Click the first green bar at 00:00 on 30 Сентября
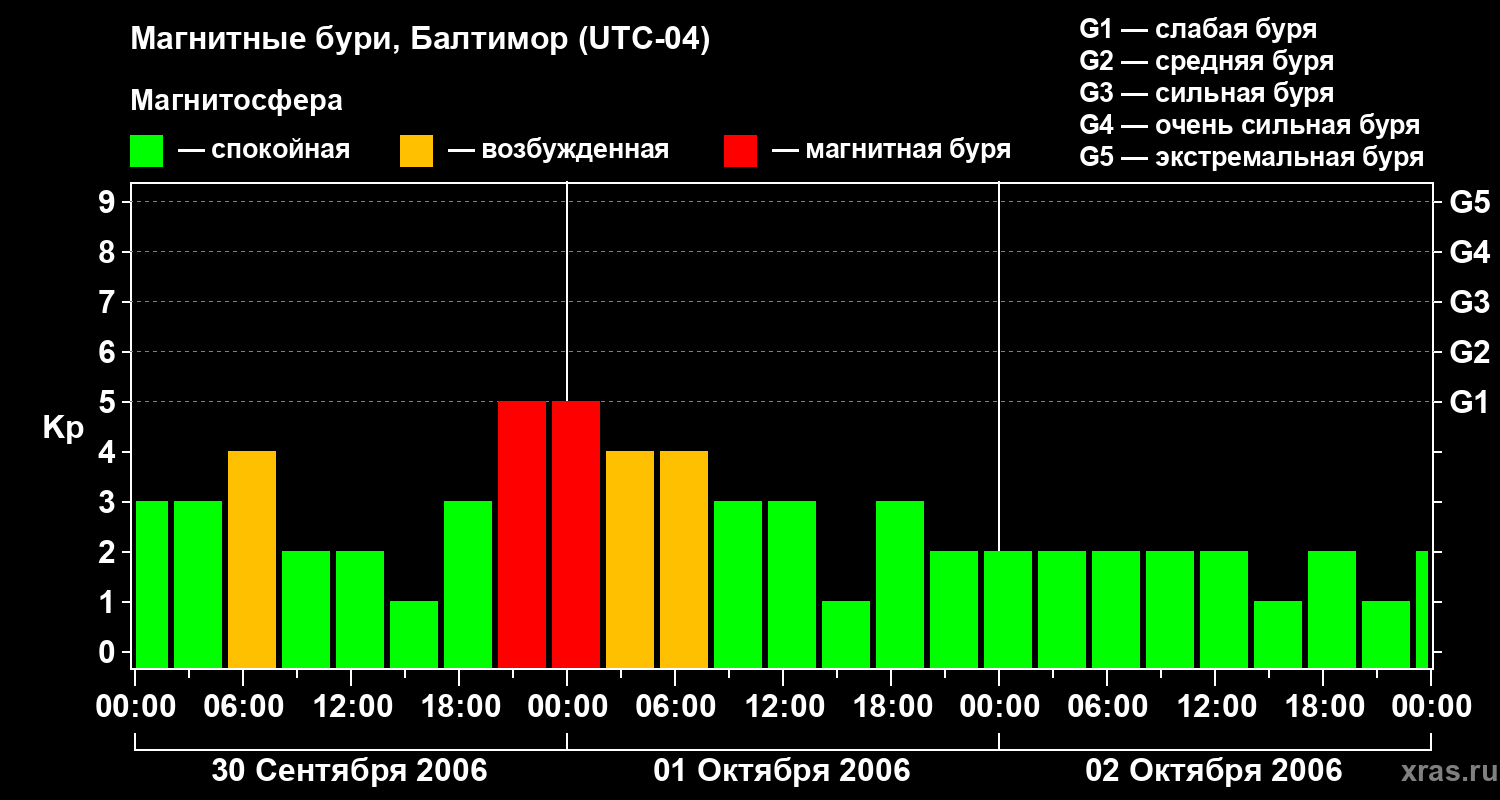1500x800 pixels. (x=152, y=584)
